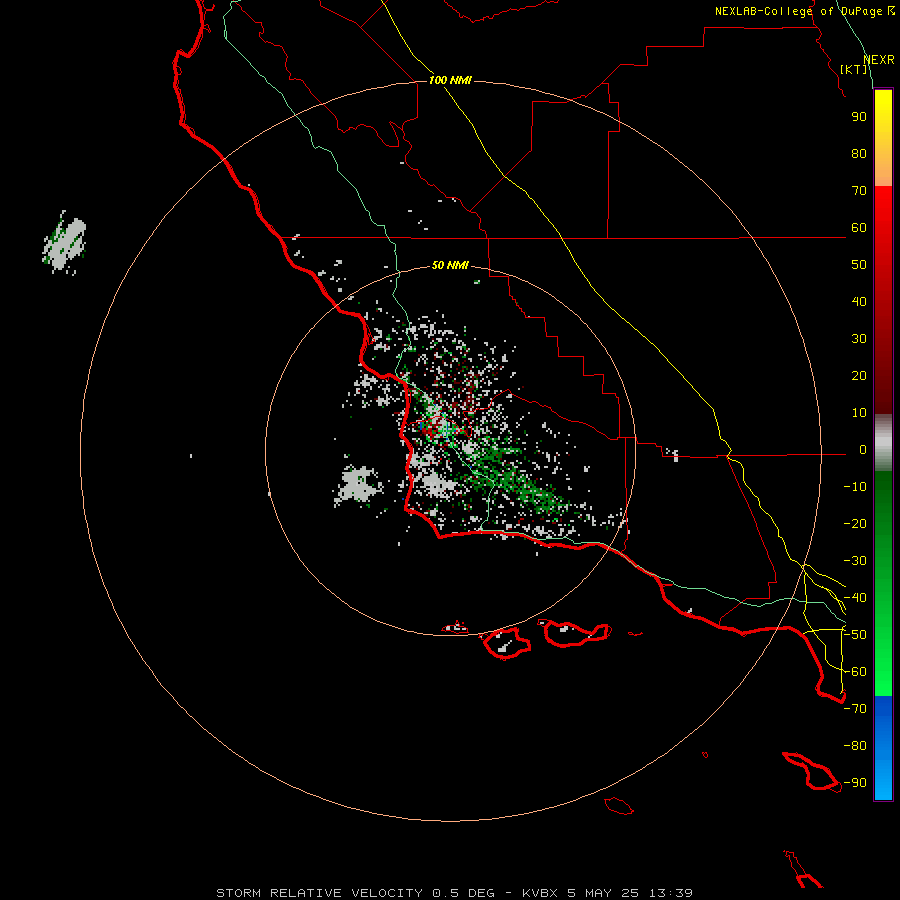Click the positive 10 scale value
This screenshot has height=900, width=900.
point(859,413)
